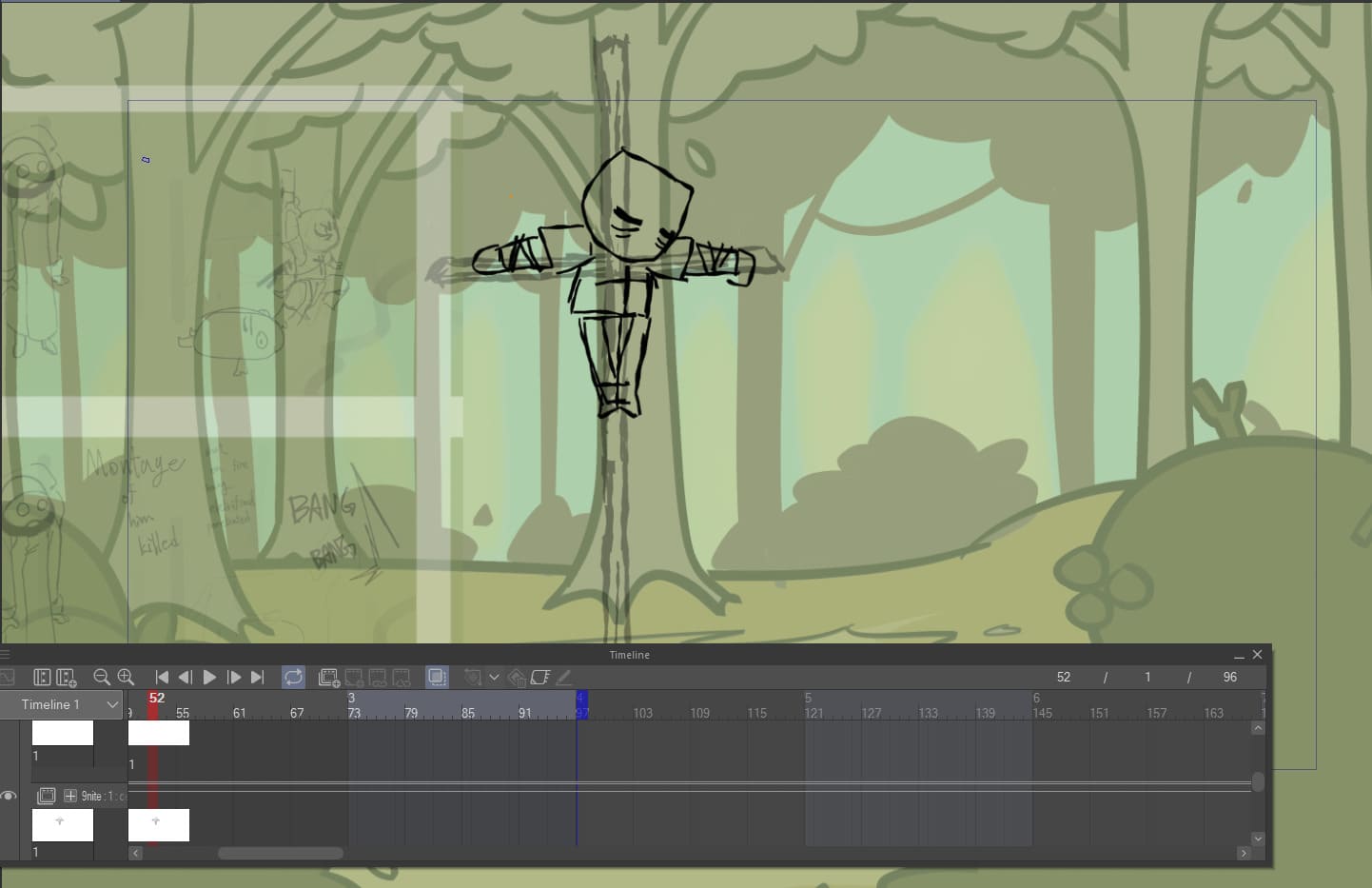Add a new timeline

[x=67, y=677]
